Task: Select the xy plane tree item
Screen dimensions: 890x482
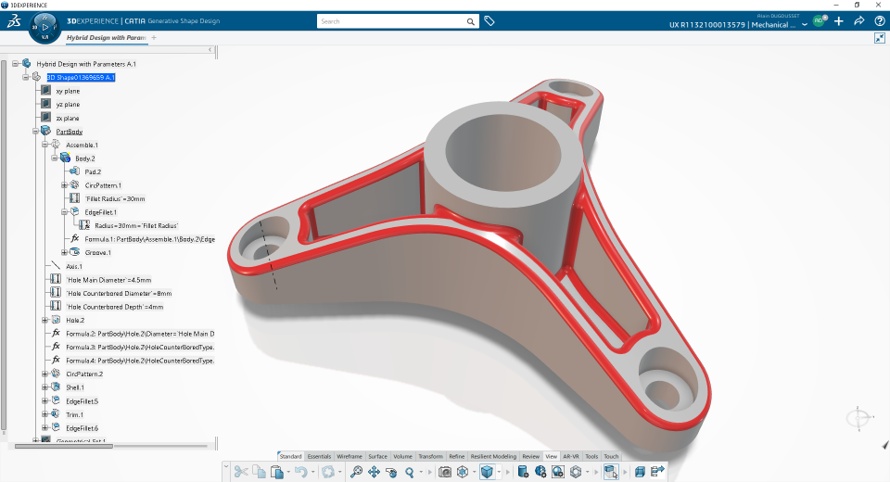Action: click(x=68, y=91)
